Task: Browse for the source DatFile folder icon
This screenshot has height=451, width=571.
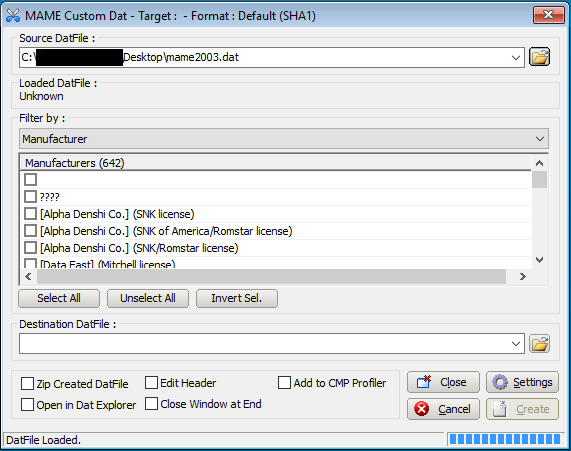Action: (539, 57)
